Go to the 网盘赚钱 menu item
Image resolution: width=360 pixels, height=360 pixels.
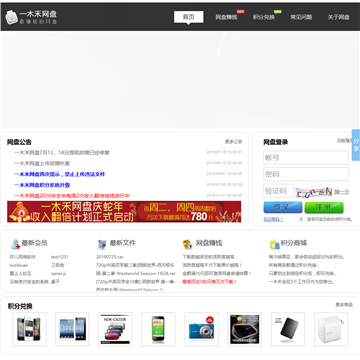[226, 17]
